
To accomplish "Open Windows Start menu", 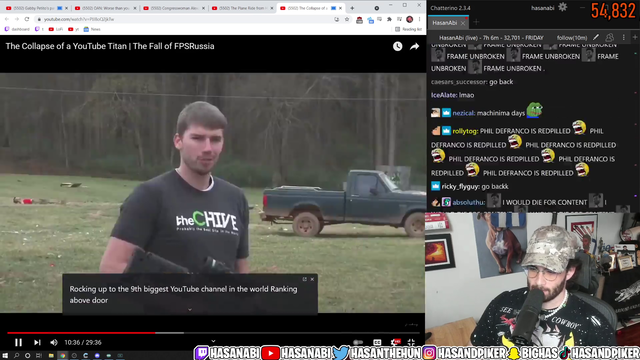I will (x=5, y=356).
